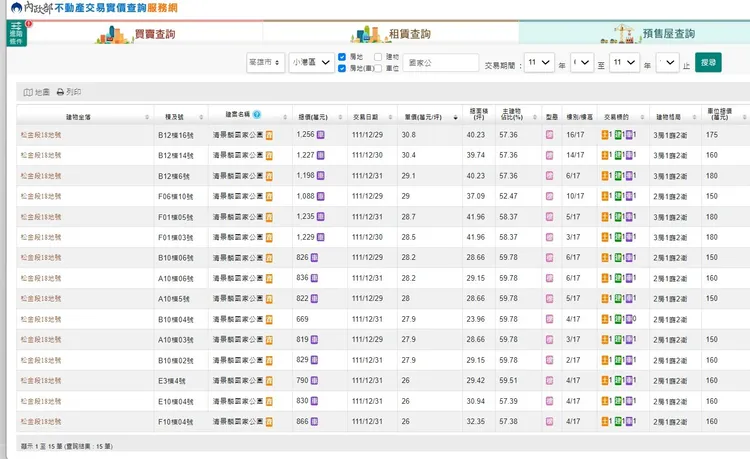This screenshot has width=750, height=459.
Task: Click pink type icon in F01棟05號 row
Action: point(550,217)
